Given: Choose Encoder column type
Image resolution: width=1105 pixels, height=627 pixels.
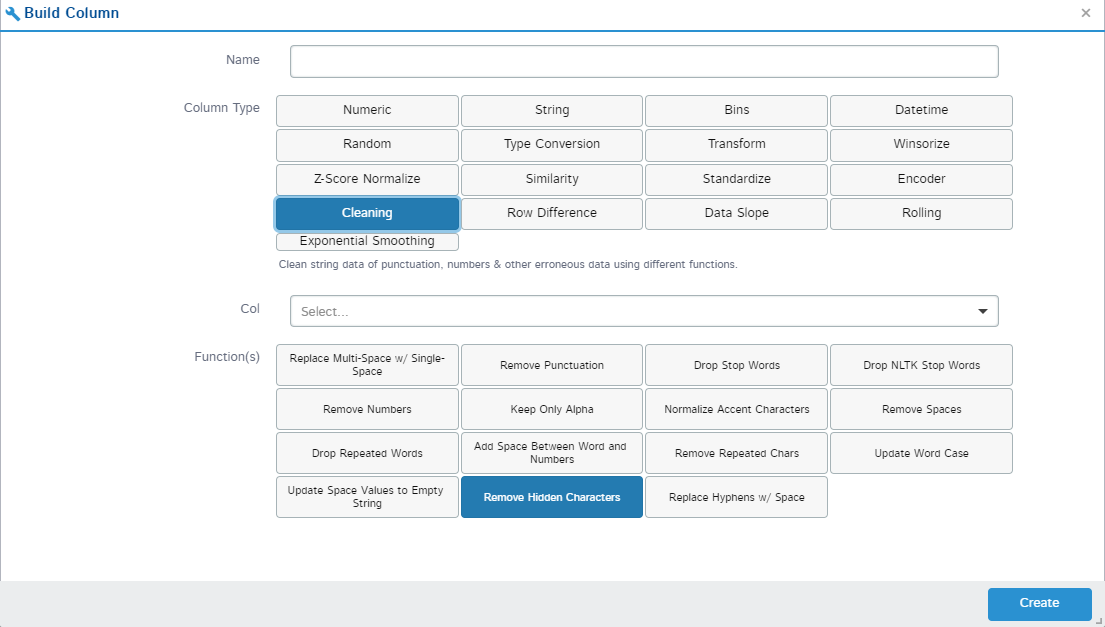Looking at the screenshot, I should pos(921,179).
